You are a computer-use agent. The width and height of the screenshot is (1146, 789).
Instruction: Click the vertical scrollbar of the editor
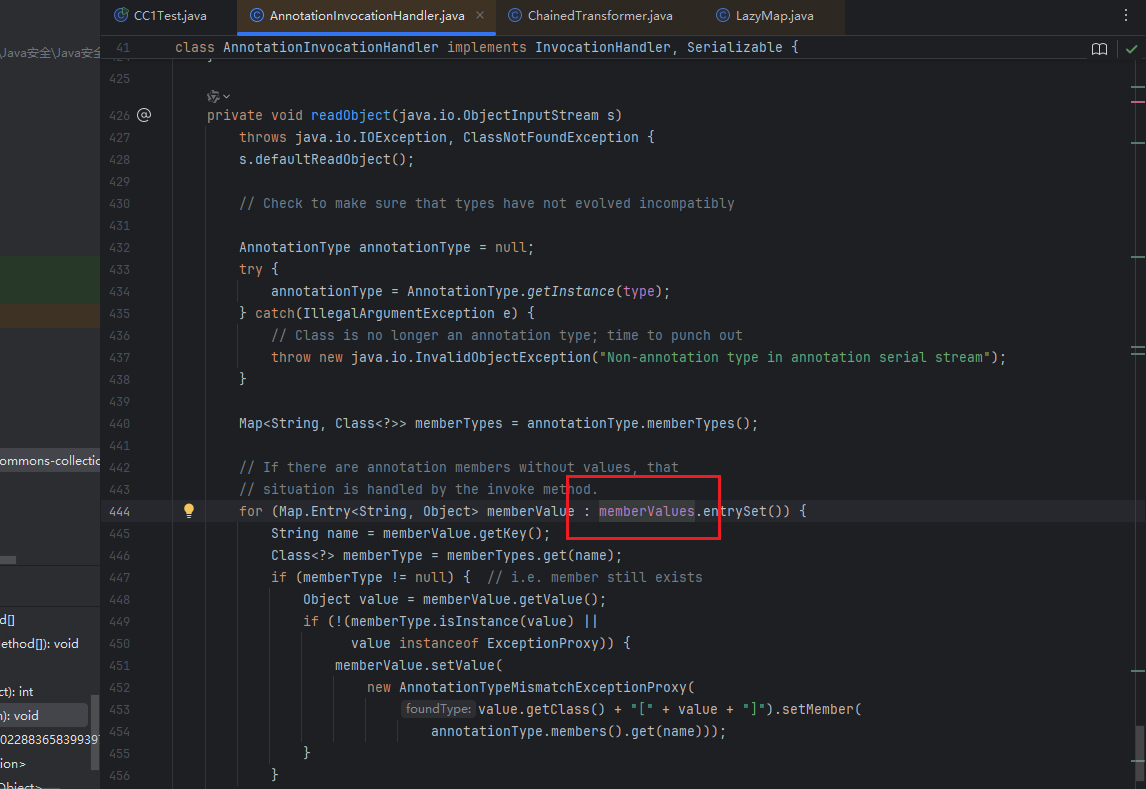1140,745
